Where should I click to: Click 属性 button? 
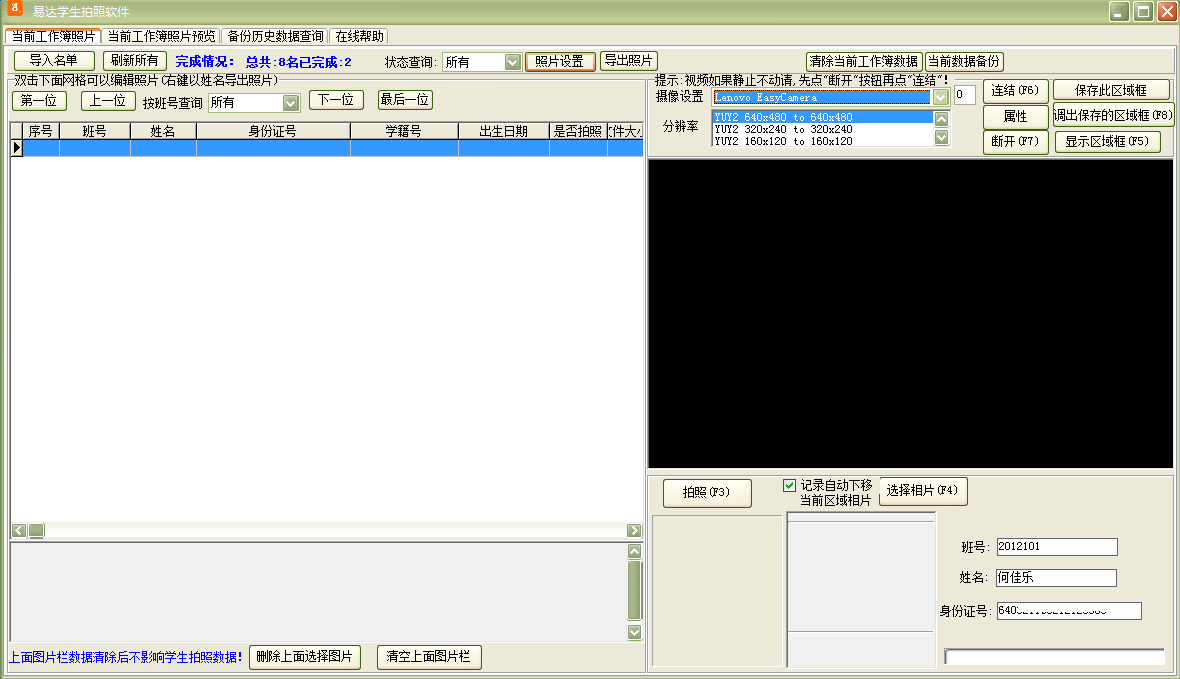click(x=1015, y=117)
